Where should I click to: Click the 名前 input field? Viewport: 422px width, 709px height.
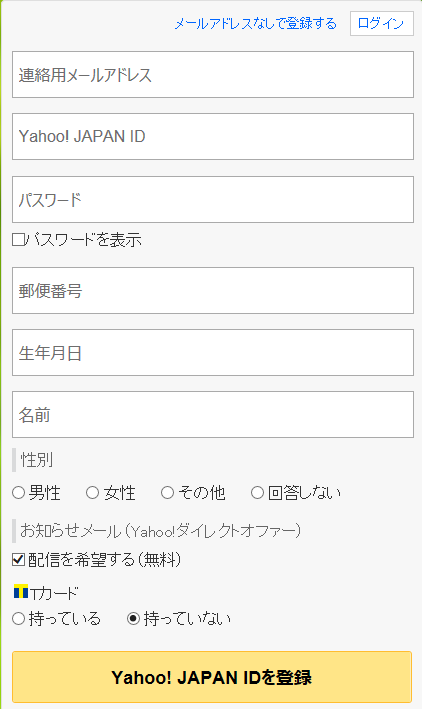pyautogui.click(x=213, y=415)
